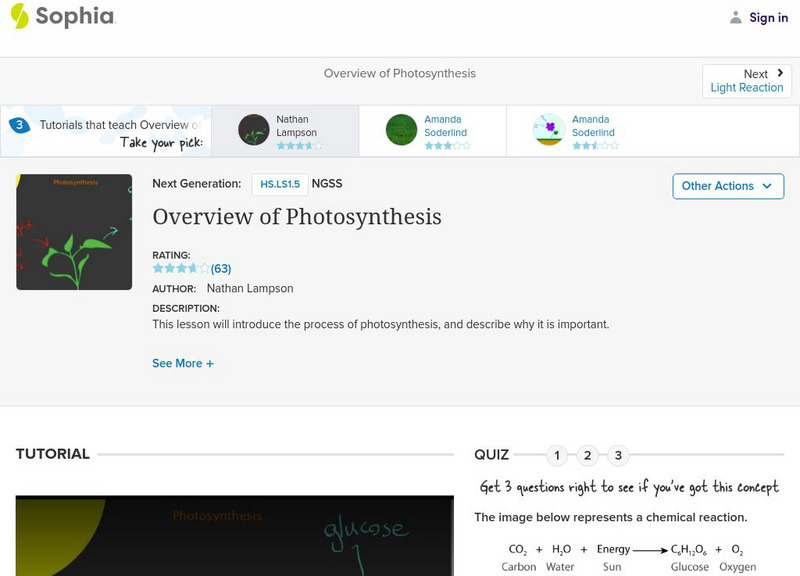Viewport: 800px width, 576px height.
Task: Open the Photosynthesis tutorial video
Action: pyautogui.click(x=230, y=535)
